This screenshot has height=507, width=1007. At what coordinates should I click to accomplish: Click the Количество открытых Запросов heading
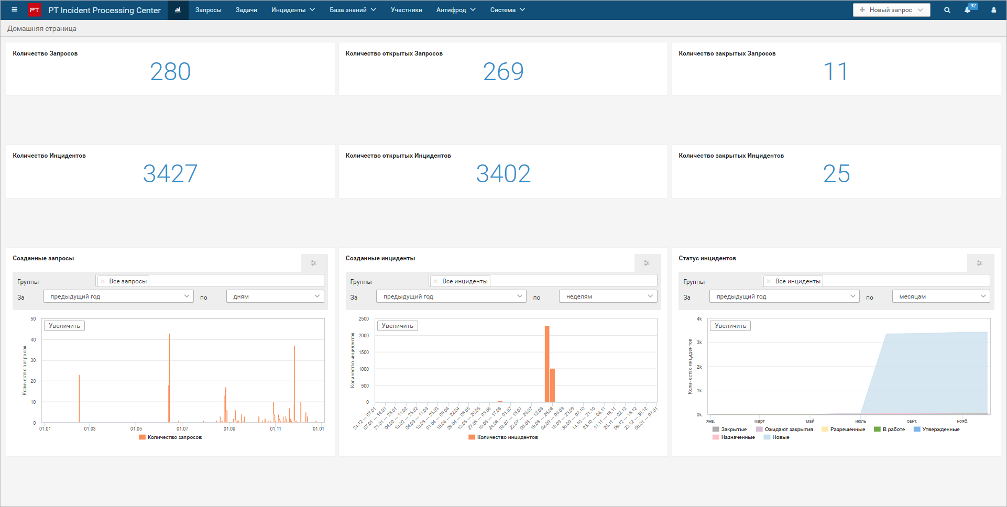coord(394,53)
